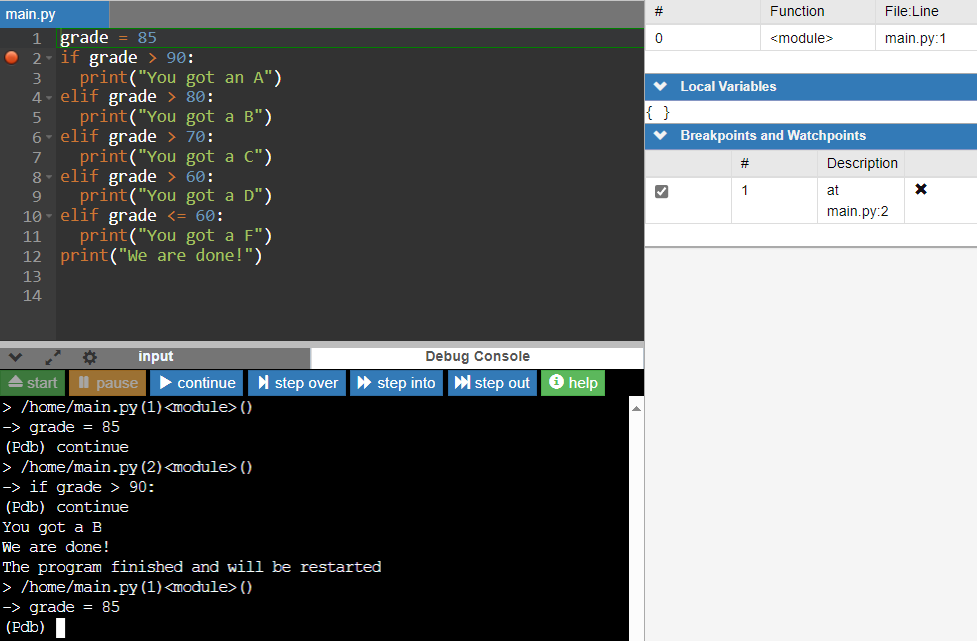This screenshot has width=977, height=641.
Task: Fold the elif block at line 10
Action: pyautogui.click(x=49, y=216)
